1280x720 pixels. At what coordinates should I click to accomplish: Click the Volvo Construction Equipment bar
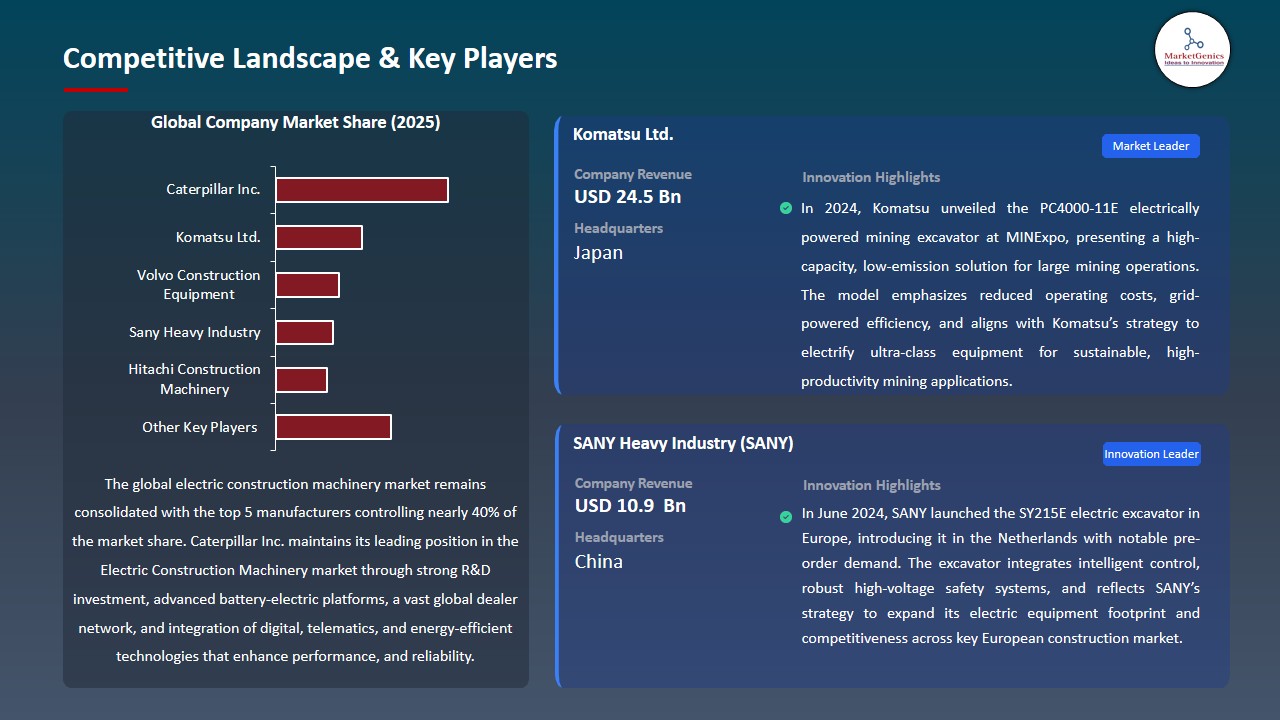307,285
